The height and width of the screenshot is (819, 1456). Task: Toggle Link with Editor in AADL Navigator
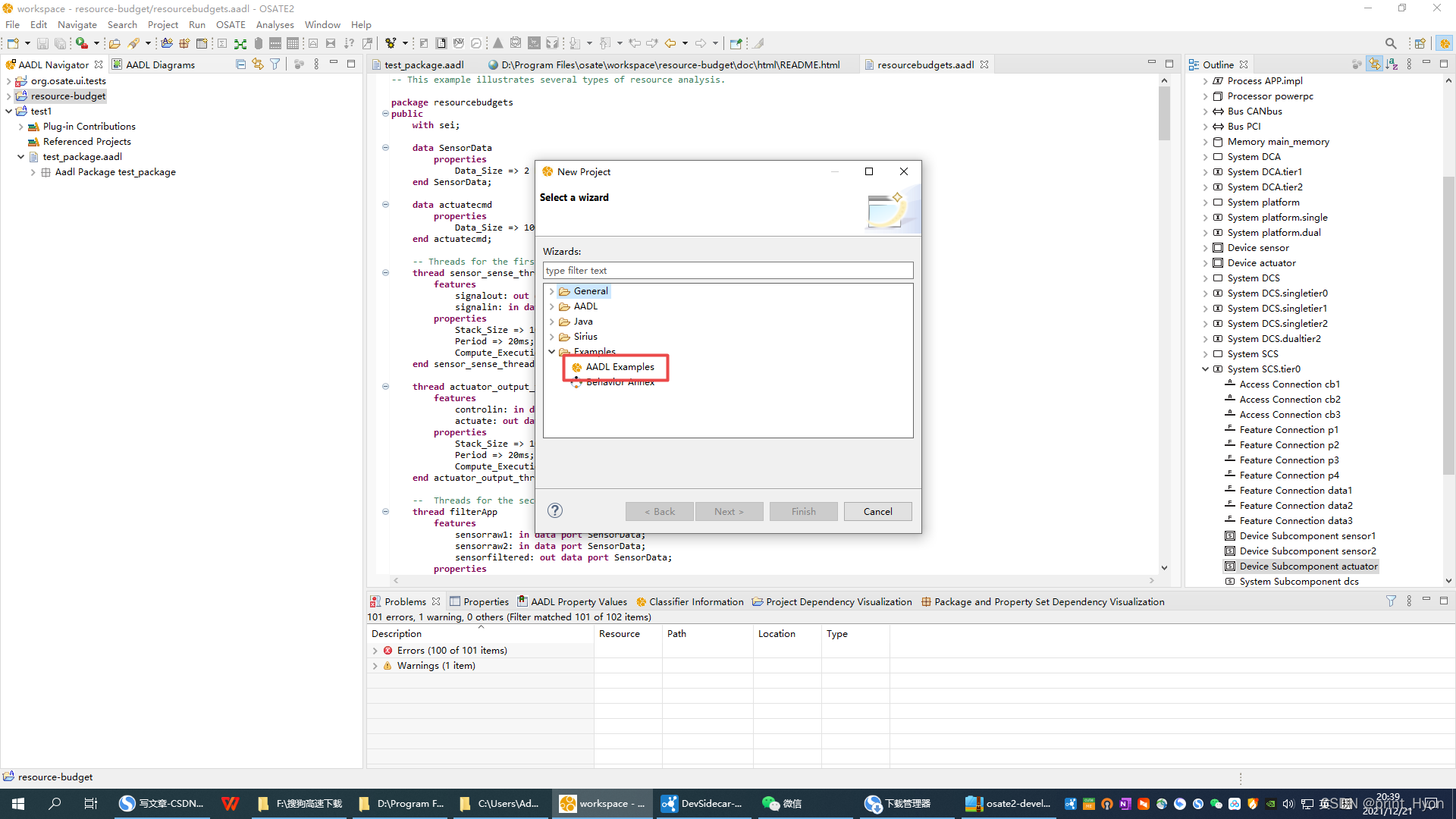[x=258, y=64]
